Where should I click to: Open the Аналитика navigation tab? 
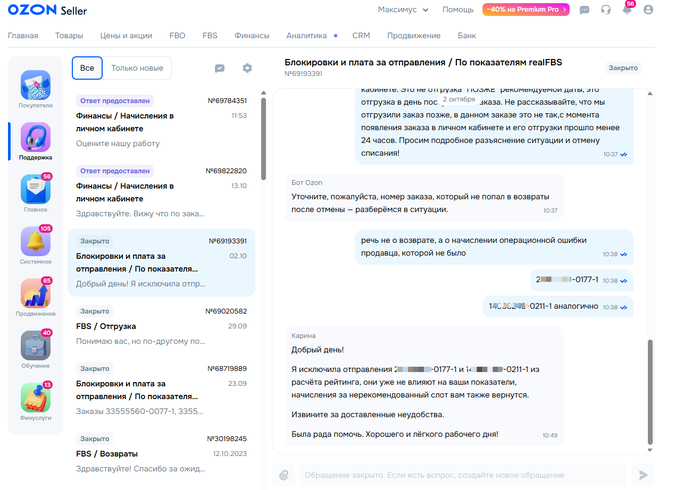306,35
